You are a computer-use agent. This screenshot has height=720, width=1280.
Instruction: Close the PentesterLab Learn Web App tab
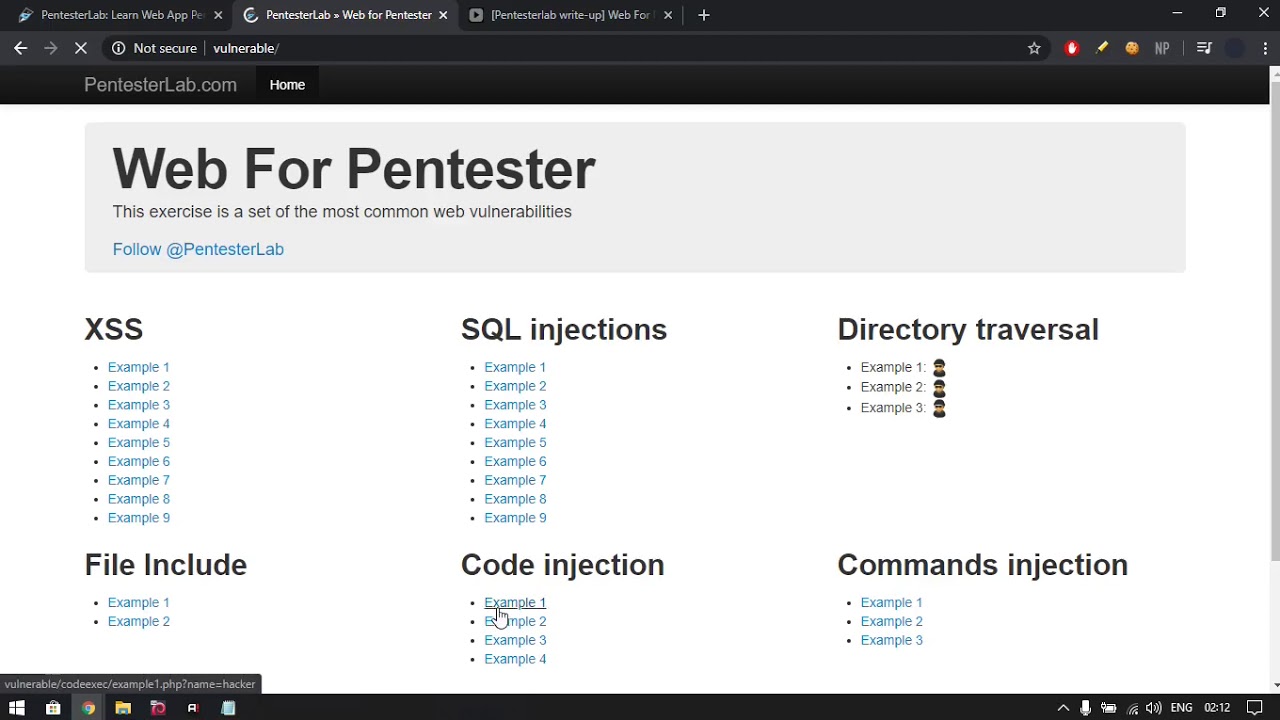click(x=218, y=15)
